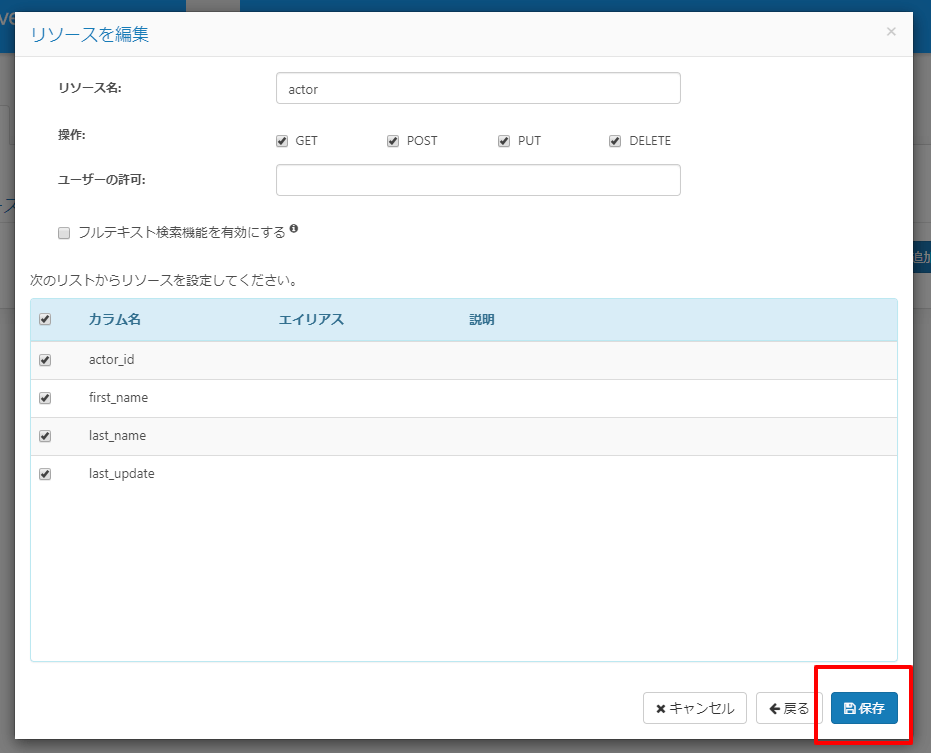Click the floppy disk icon on 保存
This screenshot has height=753, width=931.
click(x=850, y=708)
